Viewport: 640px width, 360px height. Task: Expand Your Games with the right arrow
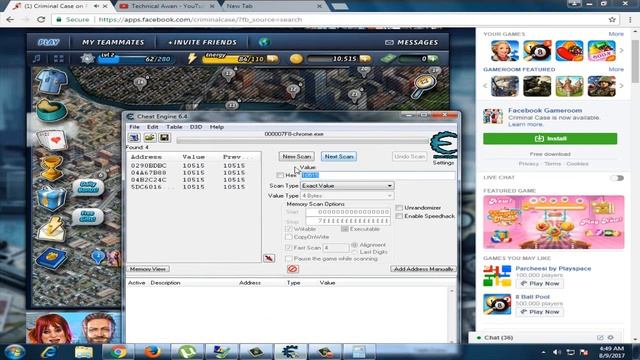click(621, 51)
